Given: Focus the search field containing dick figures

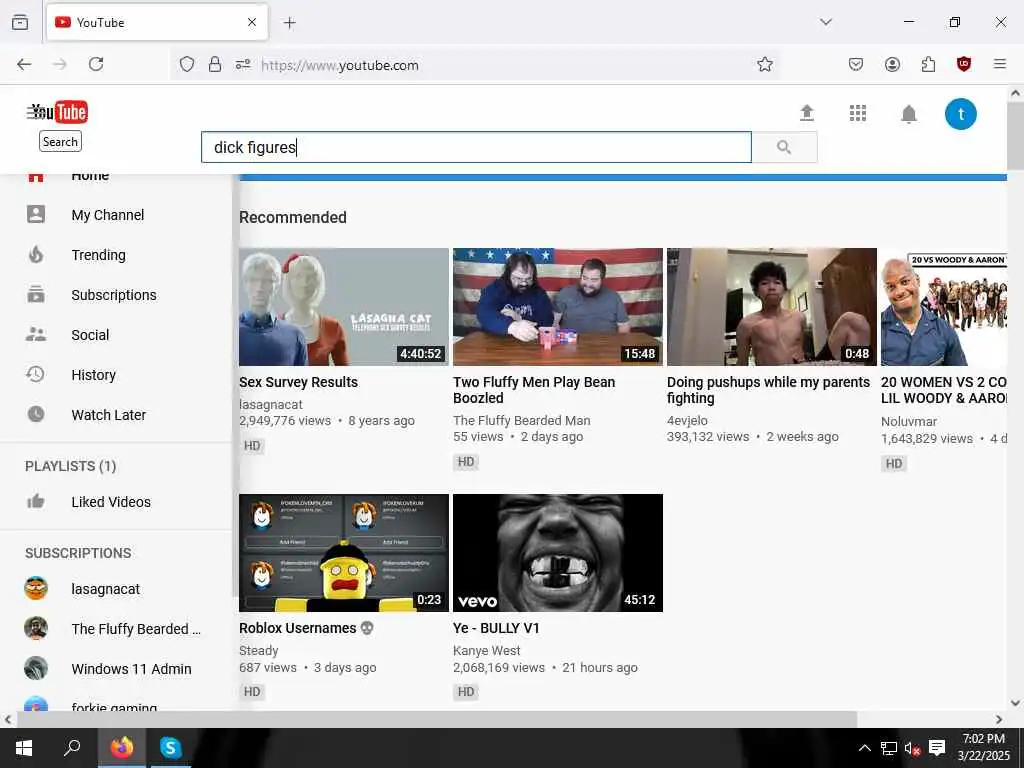Looking at the screenshot, I should click(x=476, y=147).
